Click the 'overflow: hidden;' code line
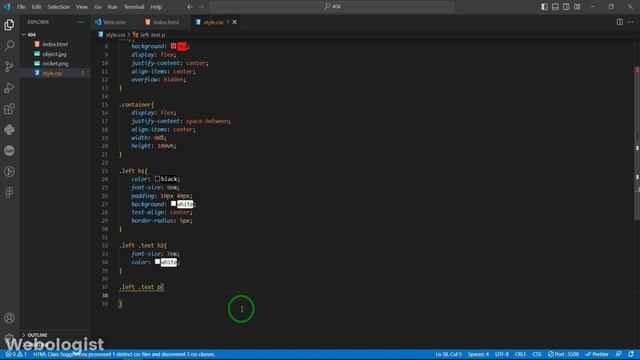Image resolution: width=640 pixels, height=360 pixels. (x=158, y=80)
